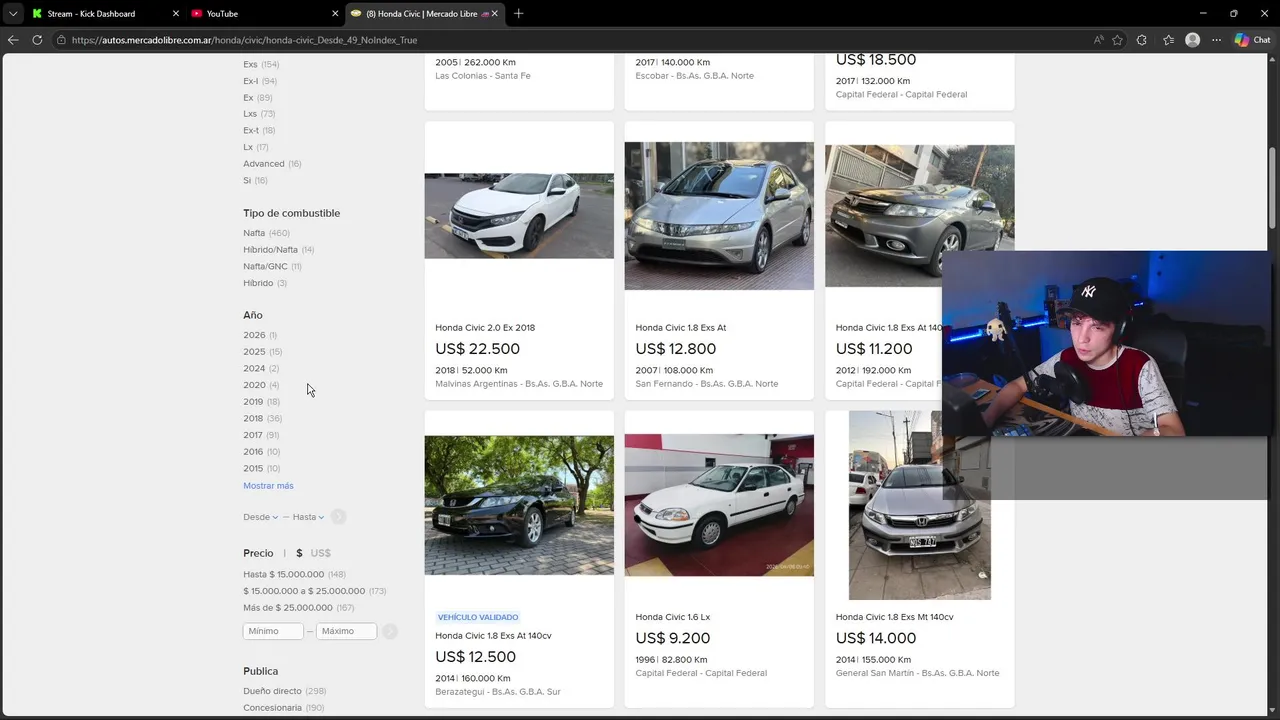Viewport: 1280px width, 720px height.
Task: Switch price currency to pesos $
Action: [299, 553]
